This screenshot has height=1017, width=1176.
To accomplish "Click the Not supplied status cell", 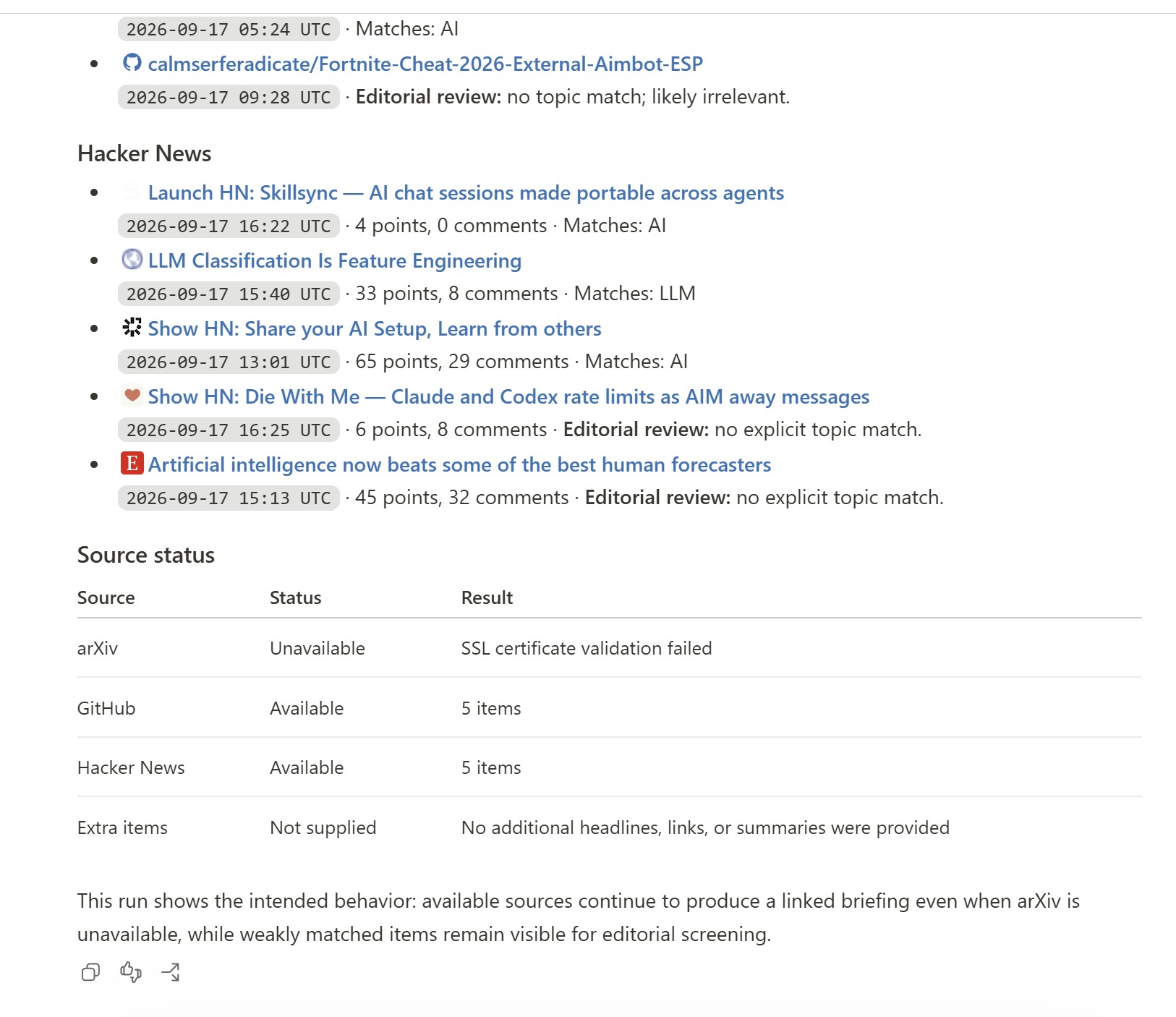I will pos(323,828).
